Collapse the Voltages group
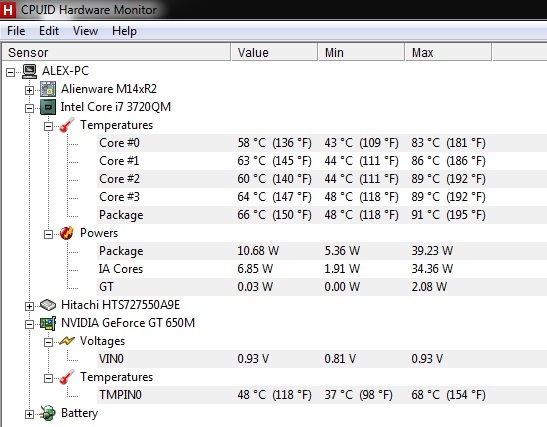The height and width of the screenshot is (427, 547). tap(48, 343)
